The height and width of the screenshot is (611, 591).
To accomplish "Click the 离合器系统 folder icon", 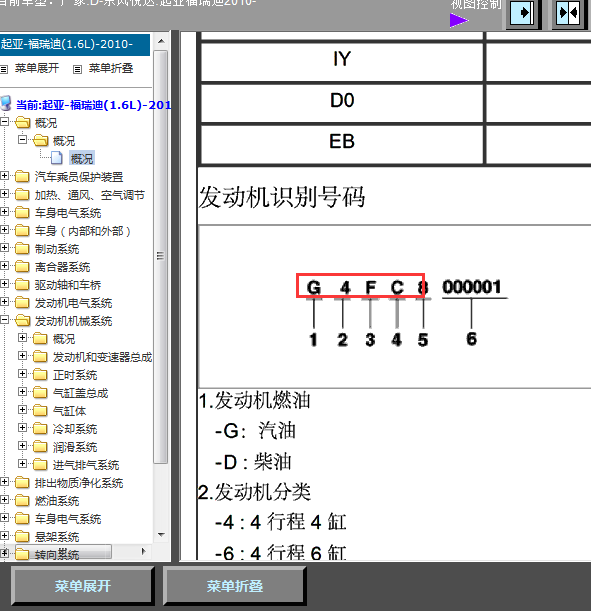I will coord(22,267).
